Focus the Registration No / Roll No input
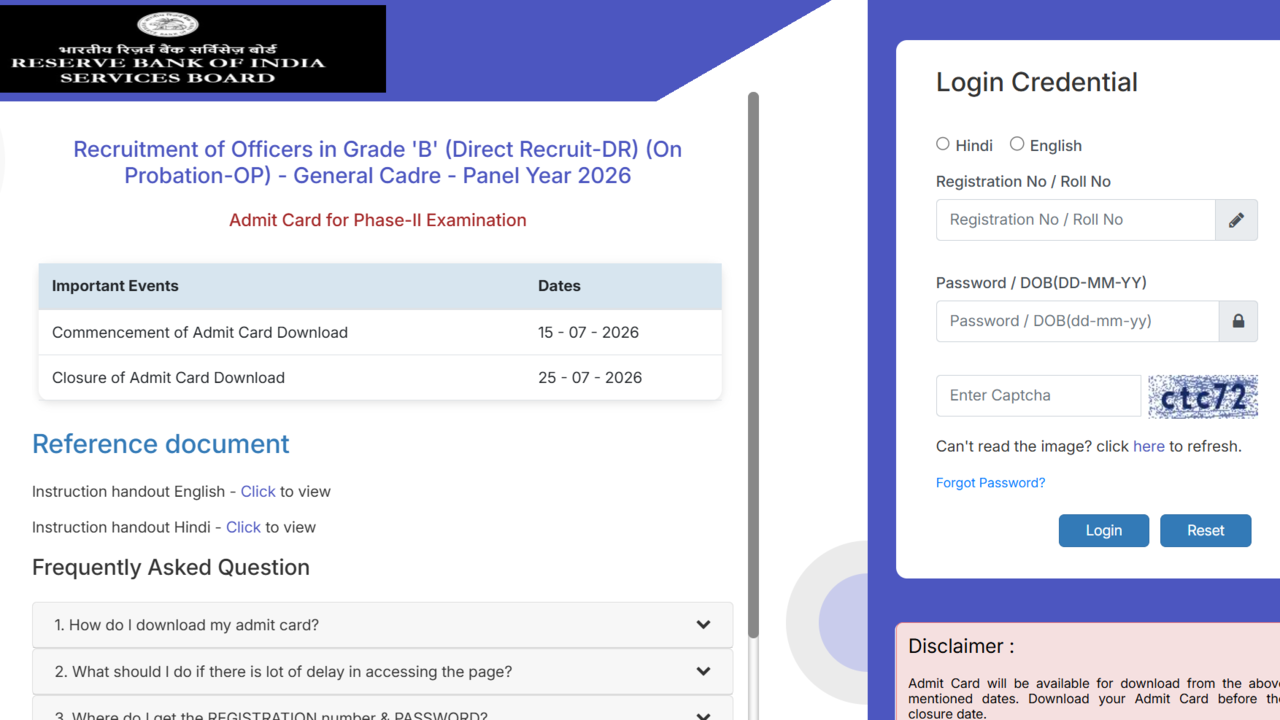The image size is (1280, 720). coord(1076,220)
